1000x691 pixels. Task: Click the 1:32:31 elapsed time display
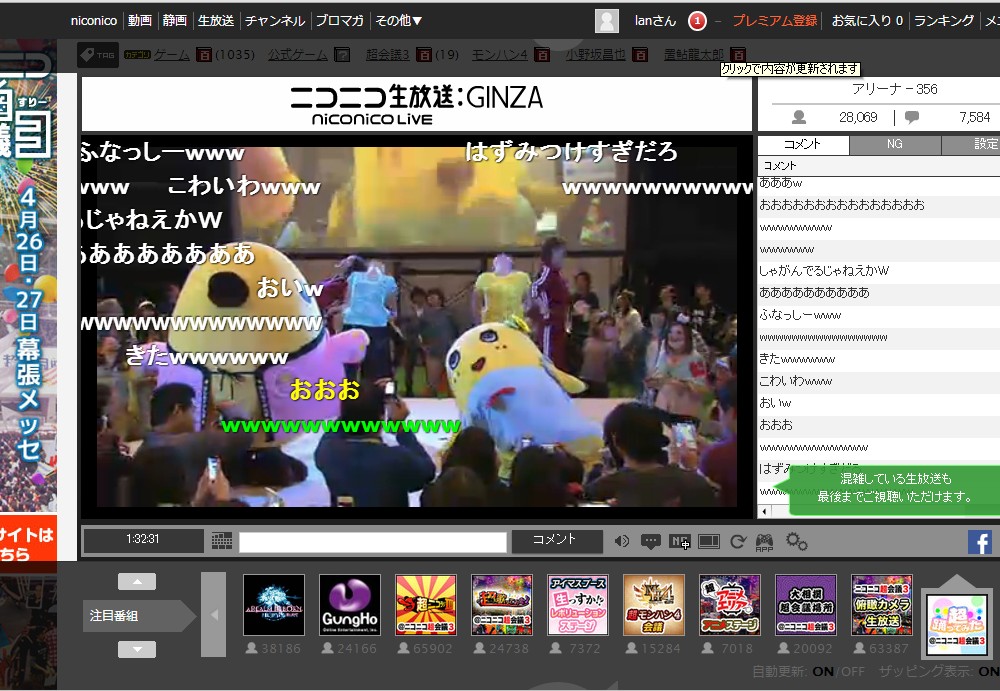(143, 540)
